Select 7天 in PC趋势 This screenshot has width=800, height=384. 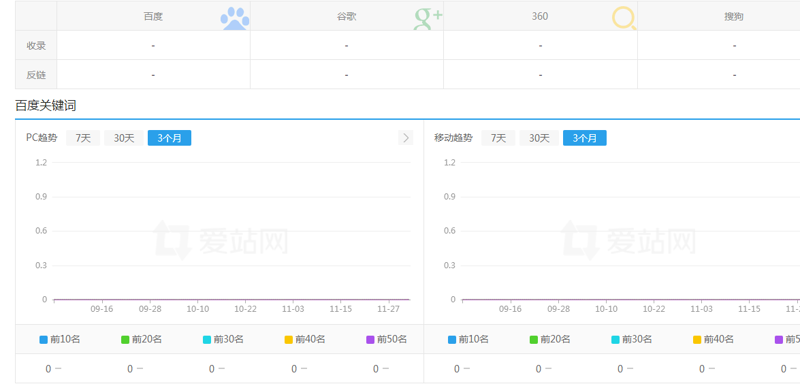[83, 138]
